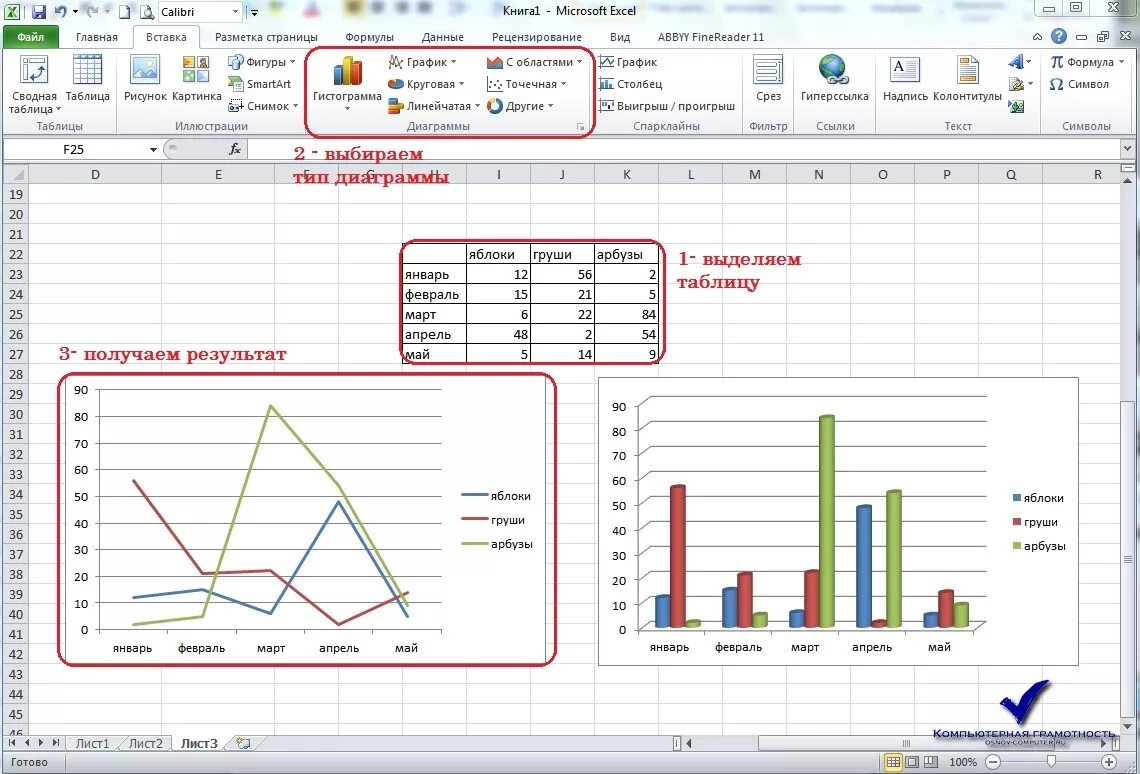Select the cell containing 84
This screenshot has height=774, width=1140.
627,315
